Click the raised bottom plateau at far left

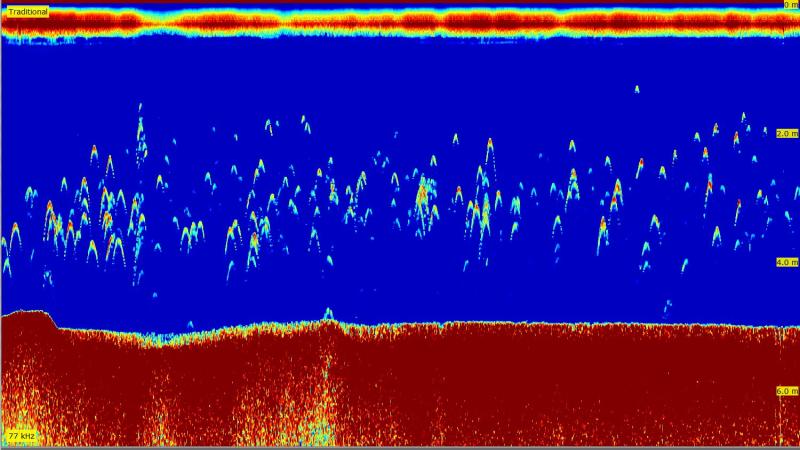tap(28, 317)
